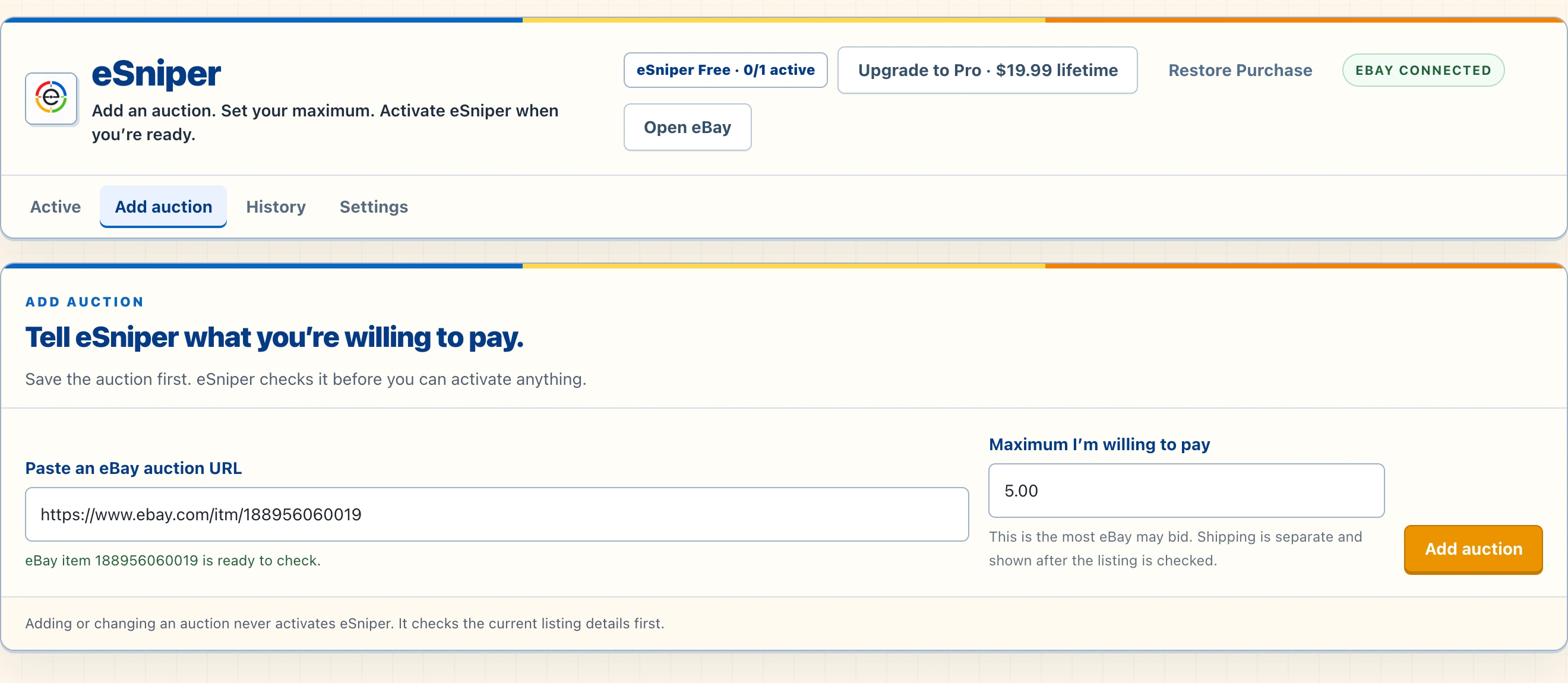Click the orange Add auction button

point(1473,549)
